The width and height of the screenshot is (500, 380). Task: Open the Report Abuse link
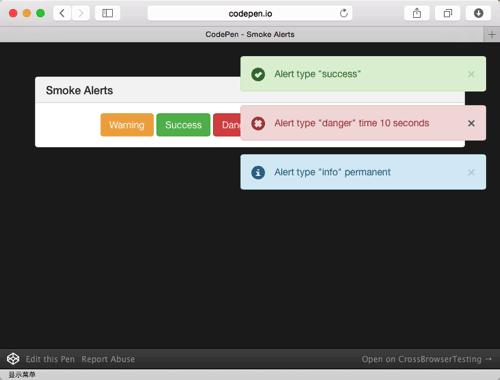coord(108,359)
